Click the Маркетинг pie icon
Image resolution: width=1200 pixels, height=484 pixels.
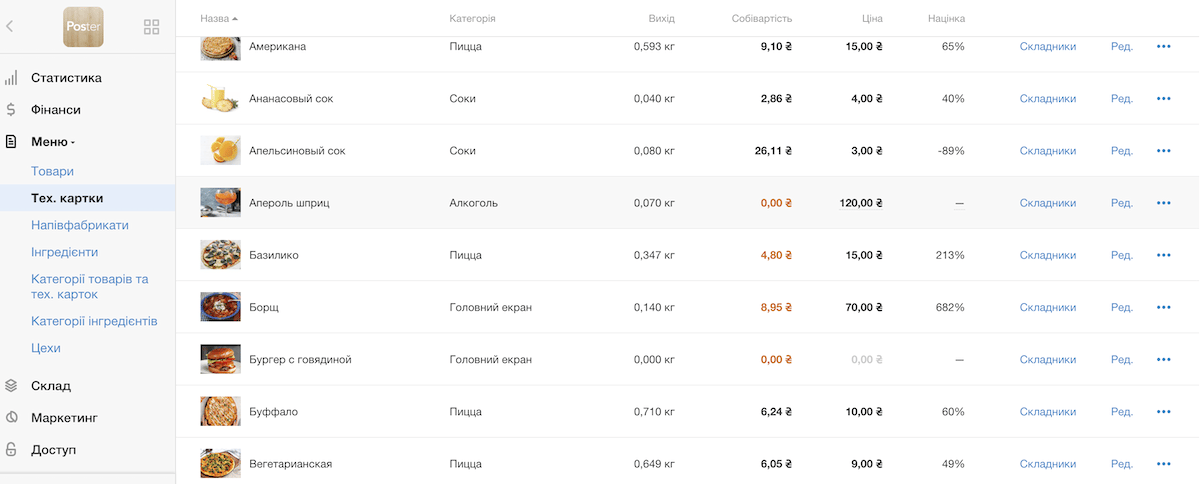coord(11,418)
